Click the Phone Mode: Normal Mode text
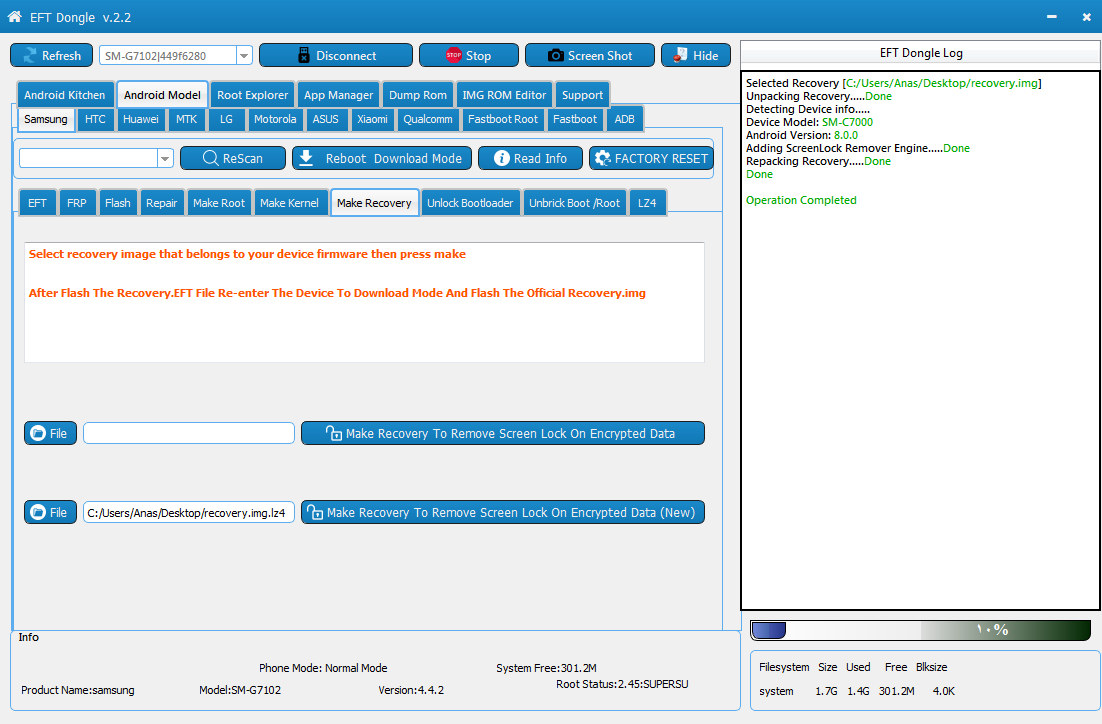This screenshot has width=1102, height=724. coord(323,668)
